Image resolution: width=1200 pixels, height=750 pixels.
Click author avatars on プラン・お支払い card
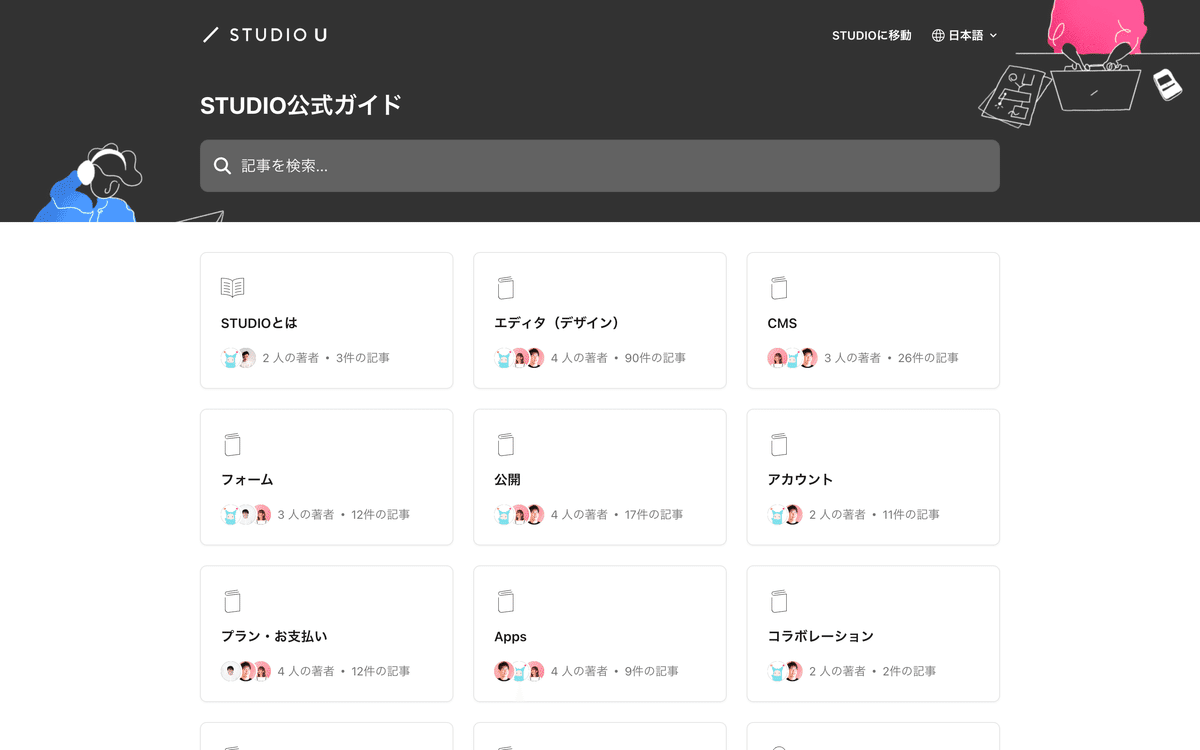click(246, 672)
